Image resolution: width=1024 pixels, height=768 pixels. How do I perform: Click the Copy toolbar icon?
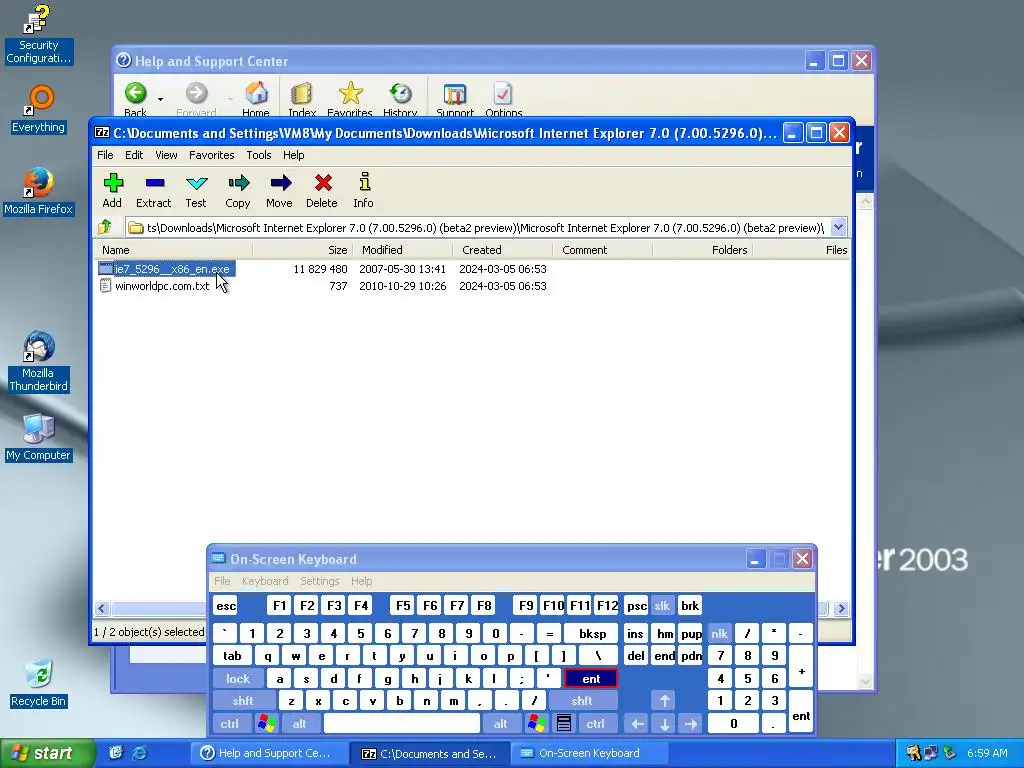coord(238,190)
